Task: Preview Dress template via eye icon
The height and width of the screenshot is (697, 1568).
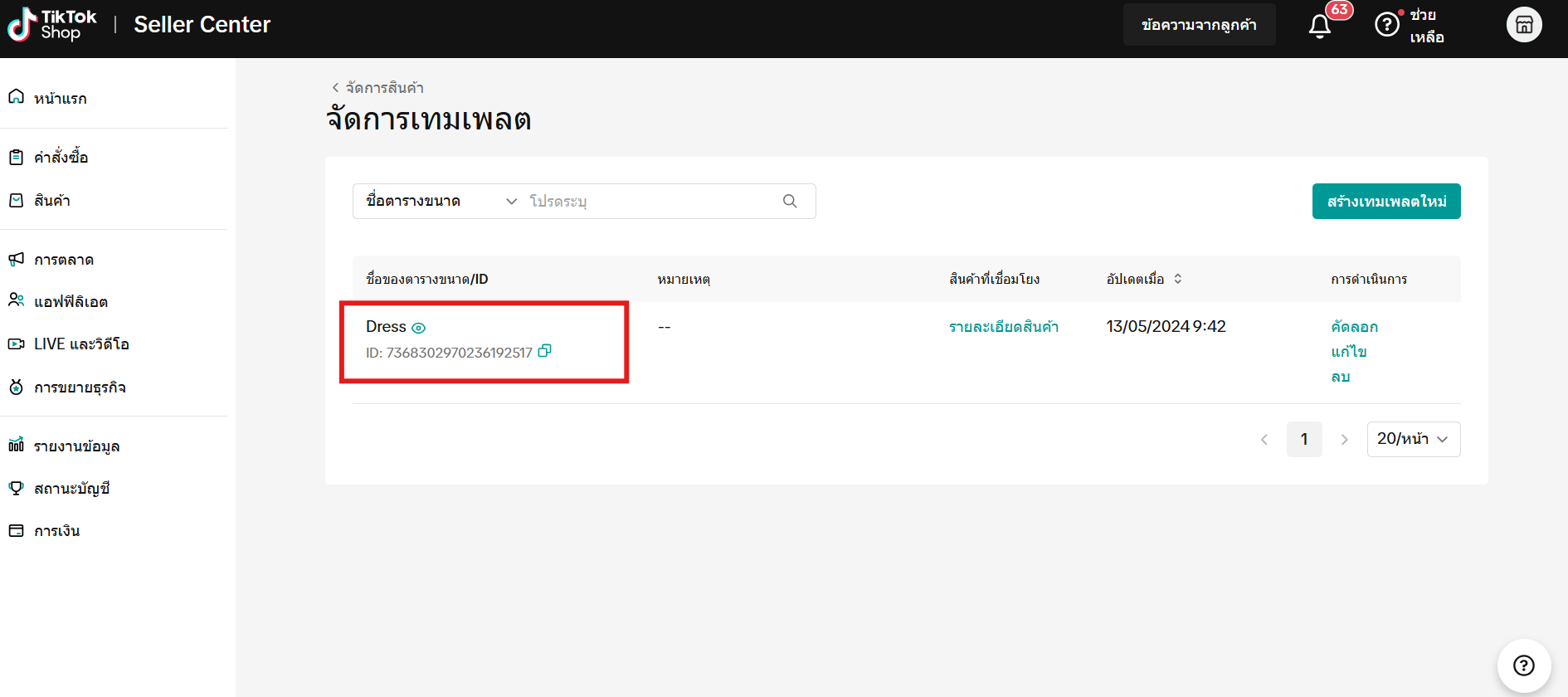Action: pos(419,328)
